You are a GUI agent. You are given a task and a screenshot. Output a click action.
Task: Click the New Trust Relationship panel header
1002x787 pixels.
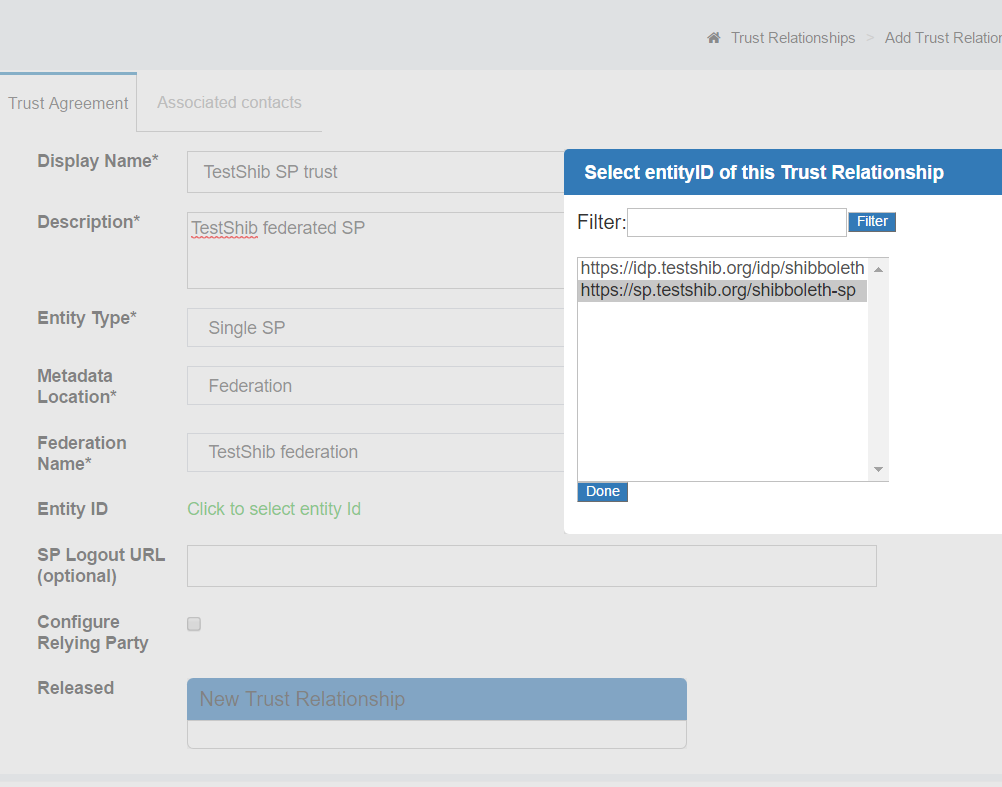coord(436,699)
